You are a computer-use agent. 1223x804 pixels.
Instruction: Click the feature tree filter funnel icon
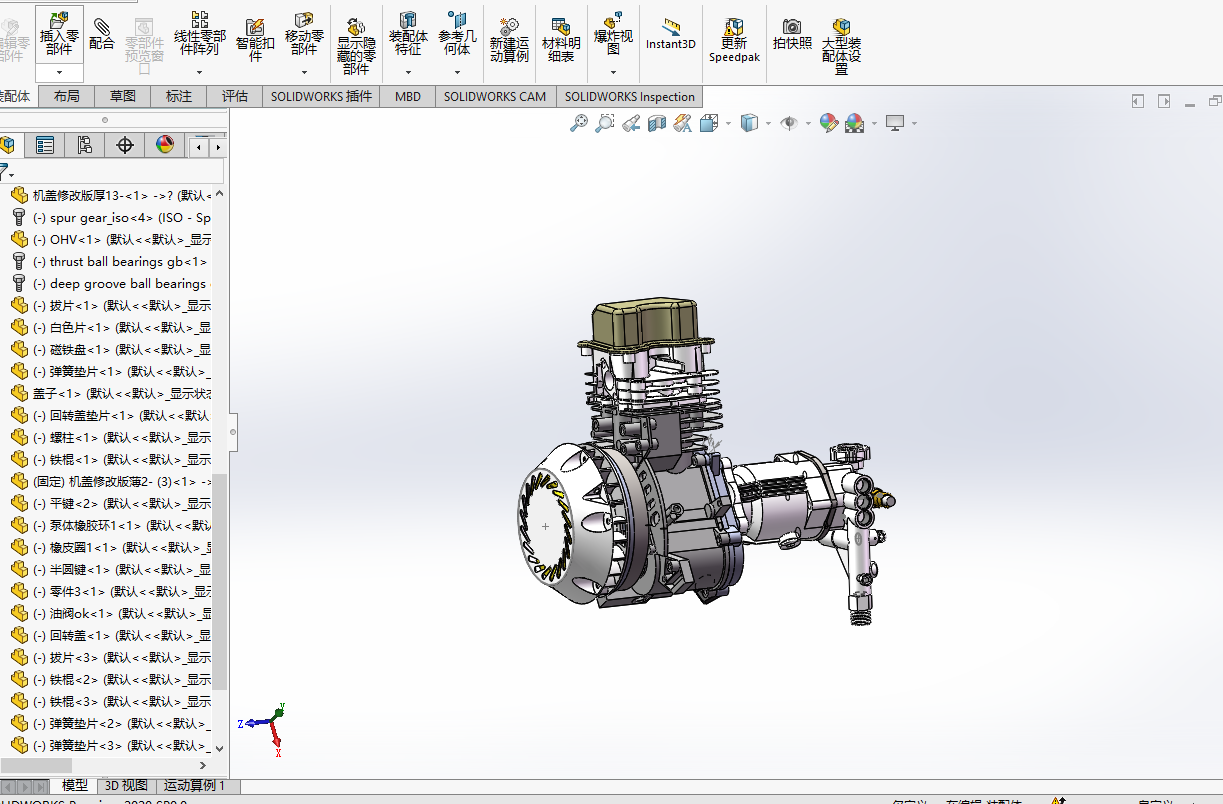click(x=6, y=172)
